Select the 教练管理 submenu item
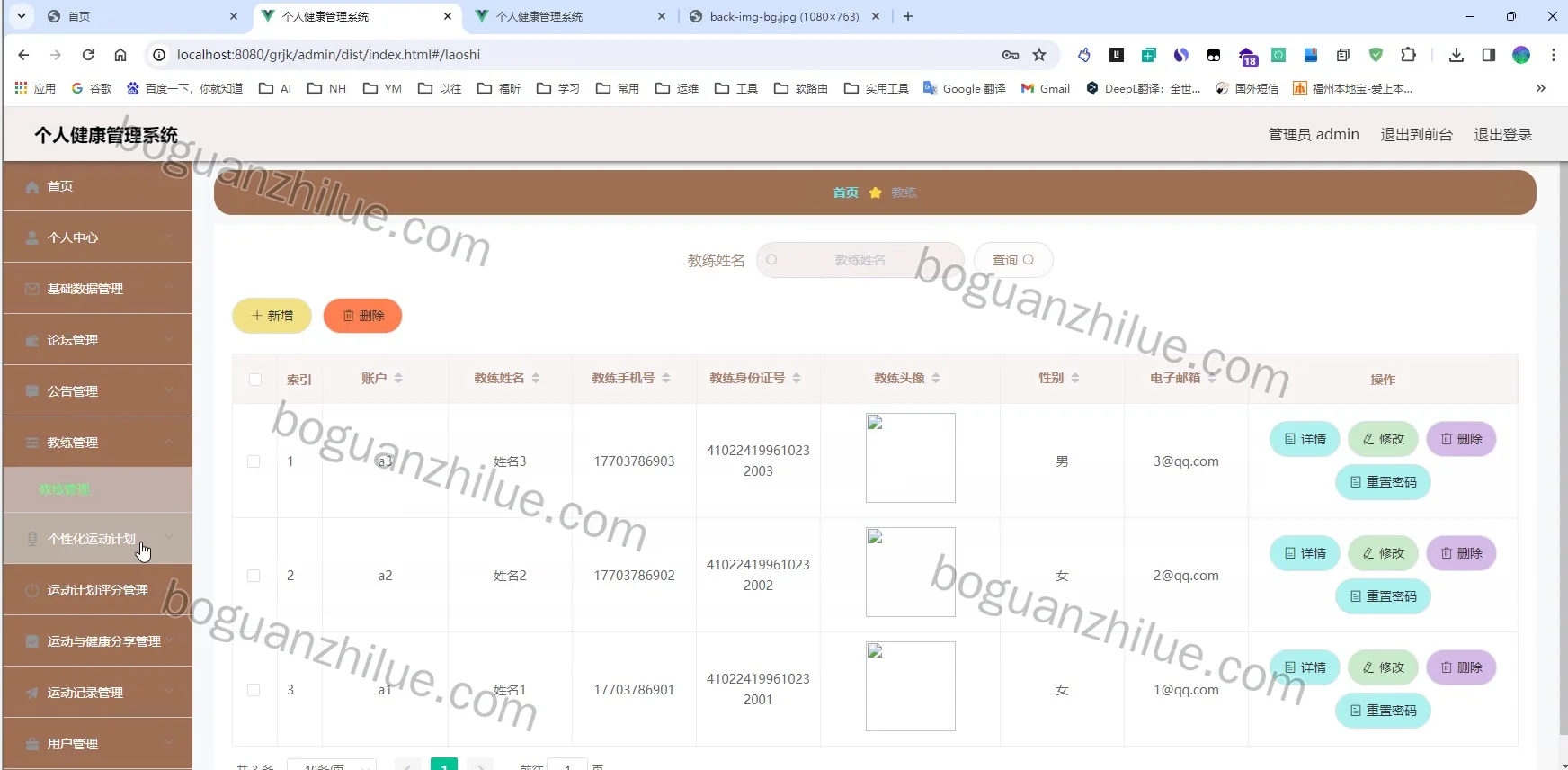 point(98,490)
